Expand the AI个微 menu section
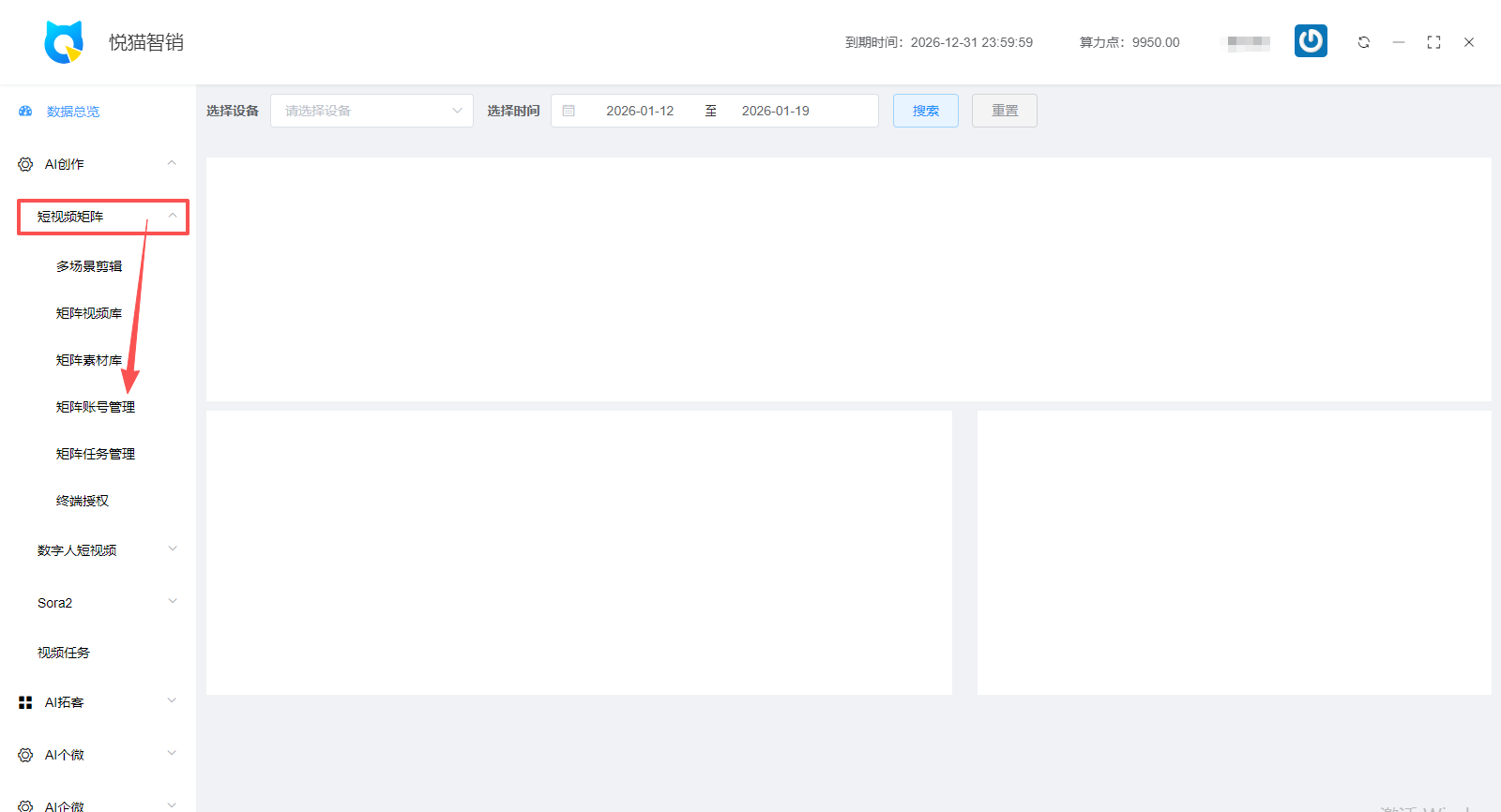 coord(172,754)
